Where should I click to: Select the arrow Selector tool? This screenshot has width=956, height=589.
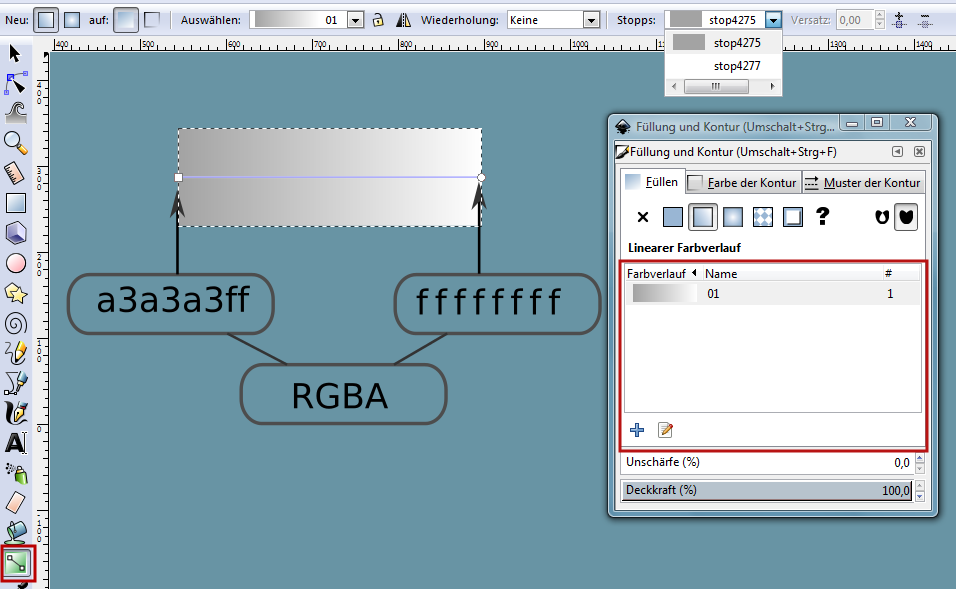(15, 54)
